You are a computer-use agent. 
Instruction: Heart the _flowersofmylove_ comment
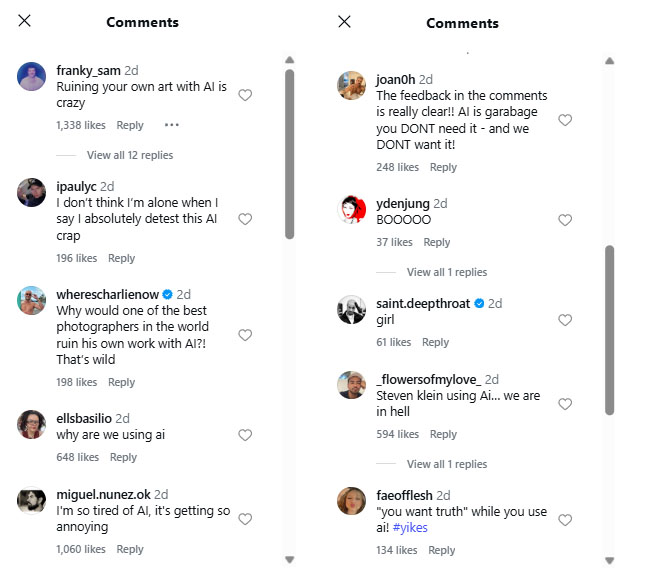click(565, 404)
